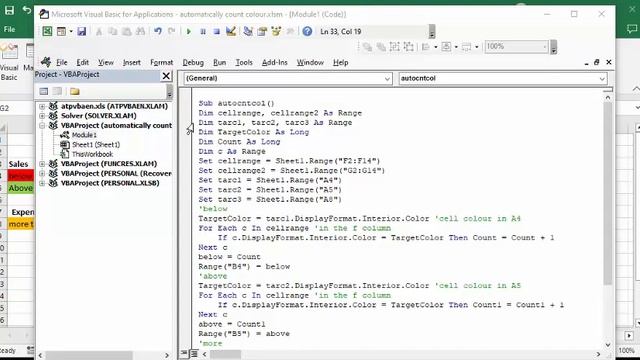Open the Add-Ins menu
The height and width of the screenshot is (360, 640).
[275, 62]
